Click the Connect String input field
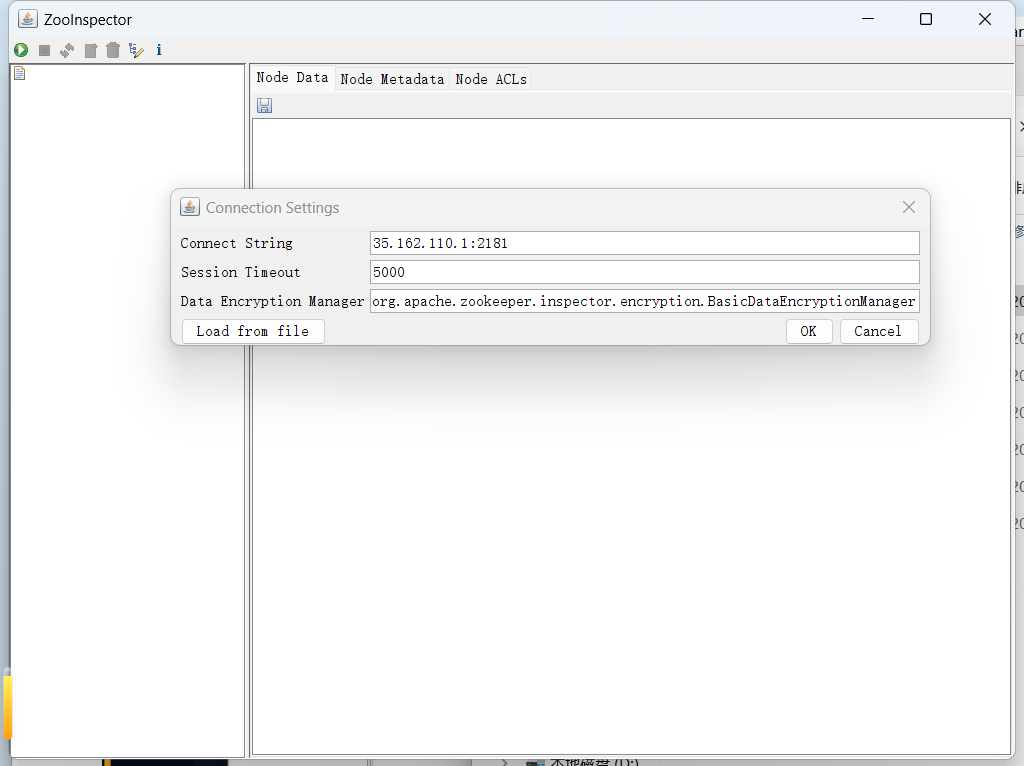 point(645,243)
